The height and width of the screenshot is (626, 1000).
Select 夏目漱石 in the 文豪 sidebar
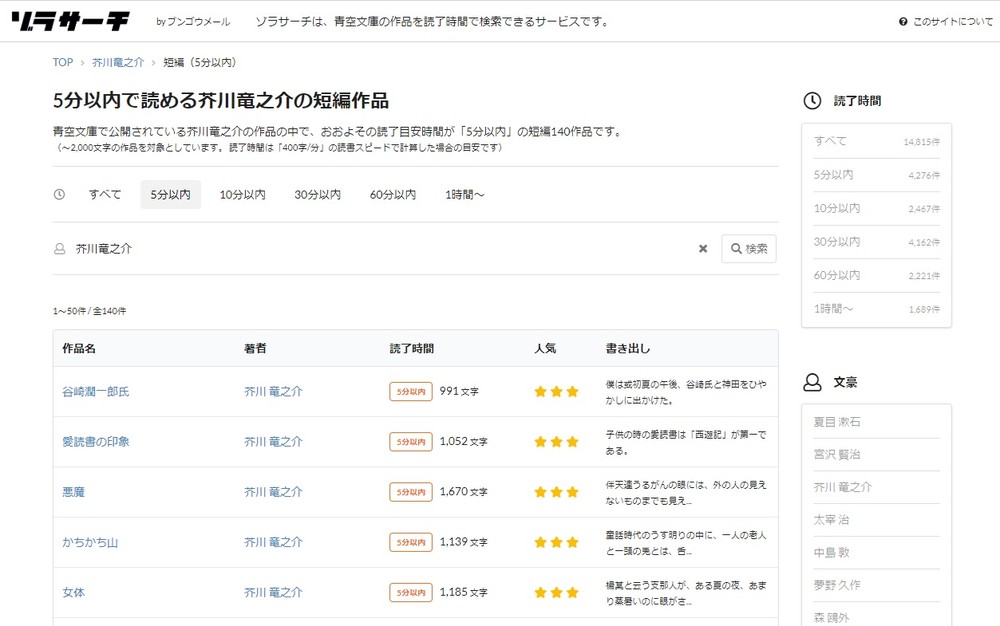pos(837,422)
